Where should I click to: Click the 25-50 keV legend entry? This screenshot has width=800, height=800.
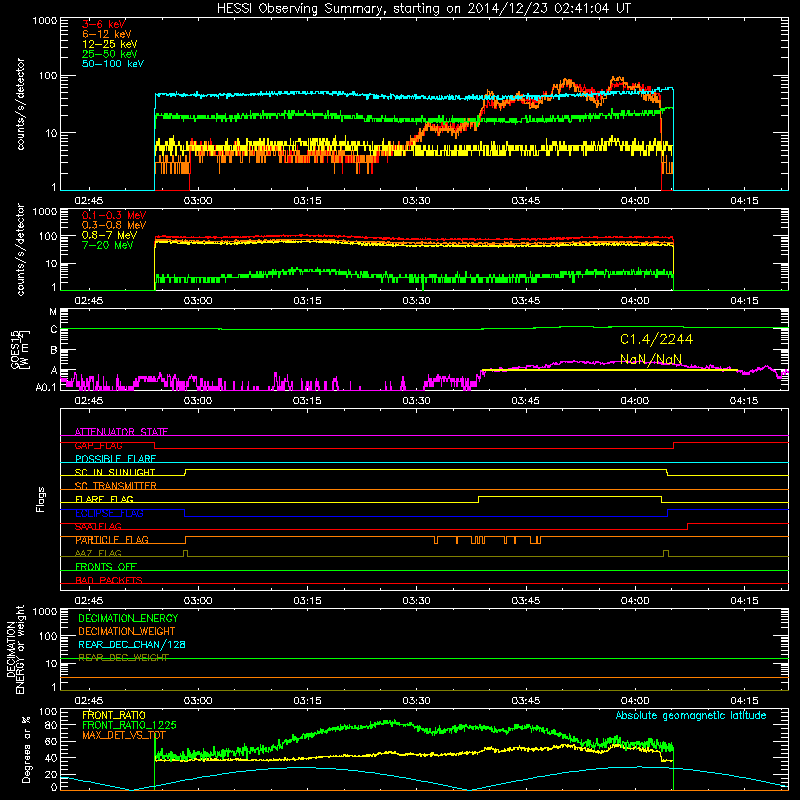click(x=109, y=54)
